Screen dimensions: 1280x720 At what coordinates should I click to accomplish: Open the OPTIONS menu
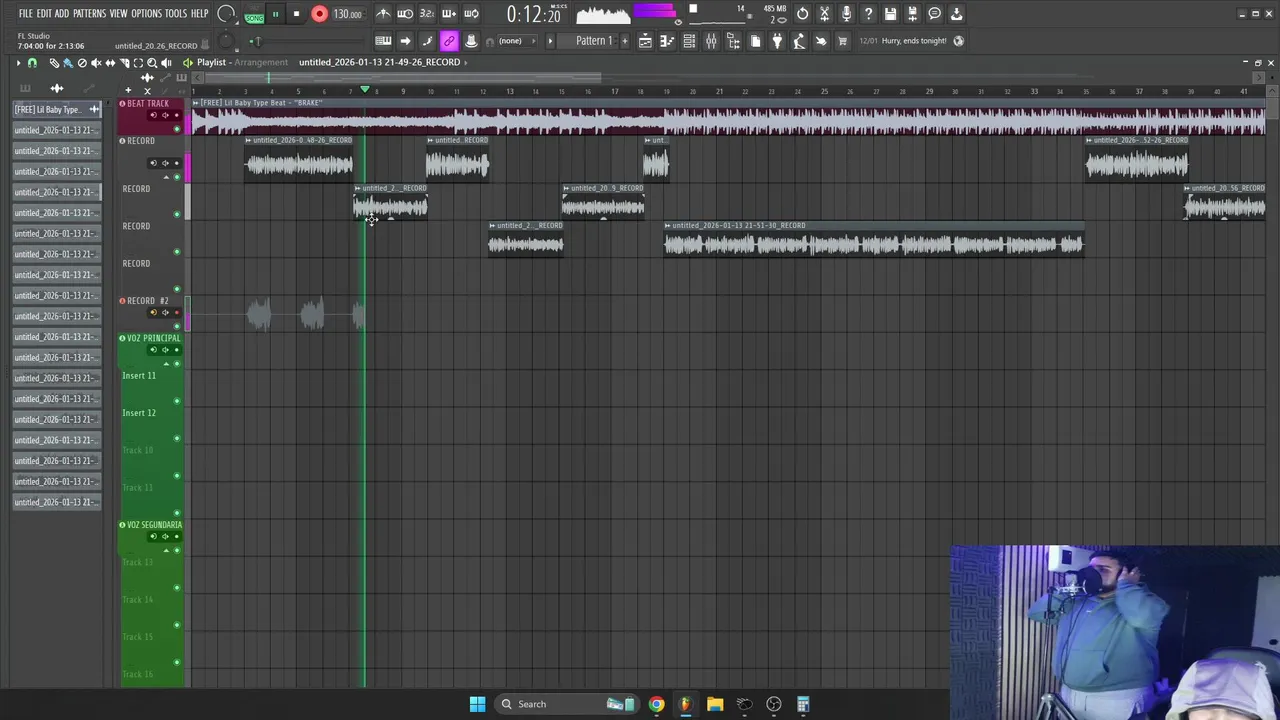coord(146,14)
